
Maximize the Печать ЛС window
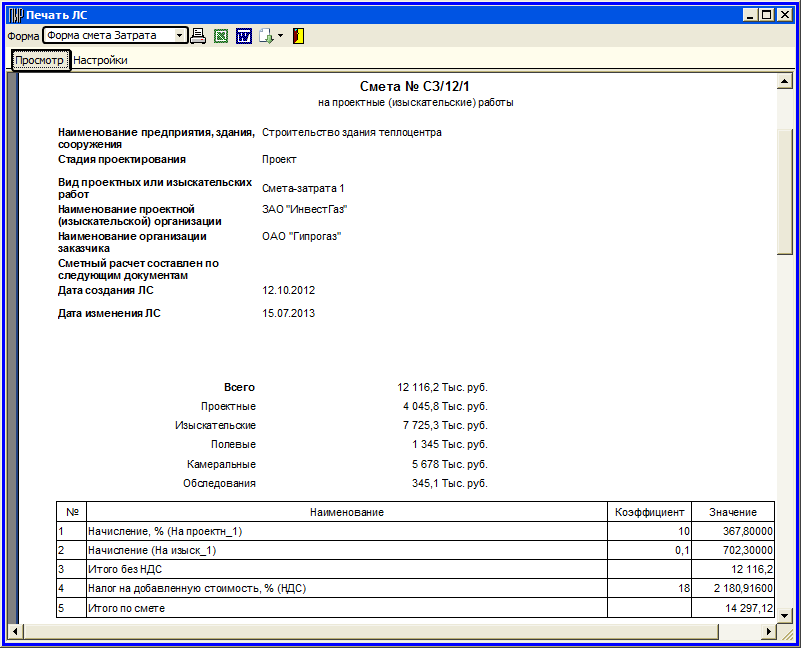click(x=767, y=15)
